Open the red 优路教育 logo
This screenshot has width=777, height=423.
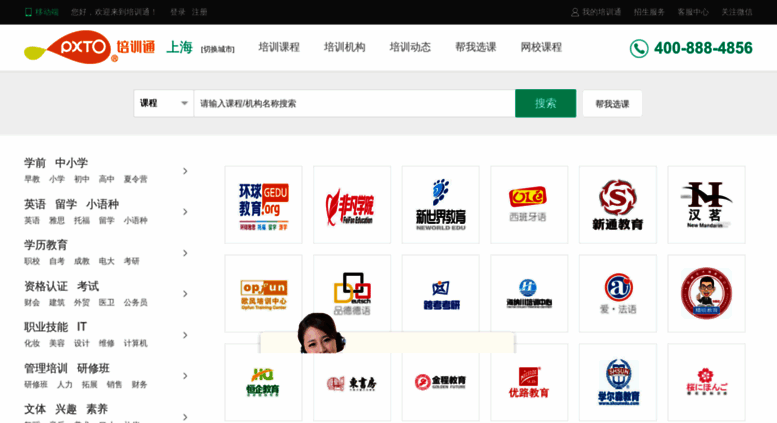[x=529, y=382]
